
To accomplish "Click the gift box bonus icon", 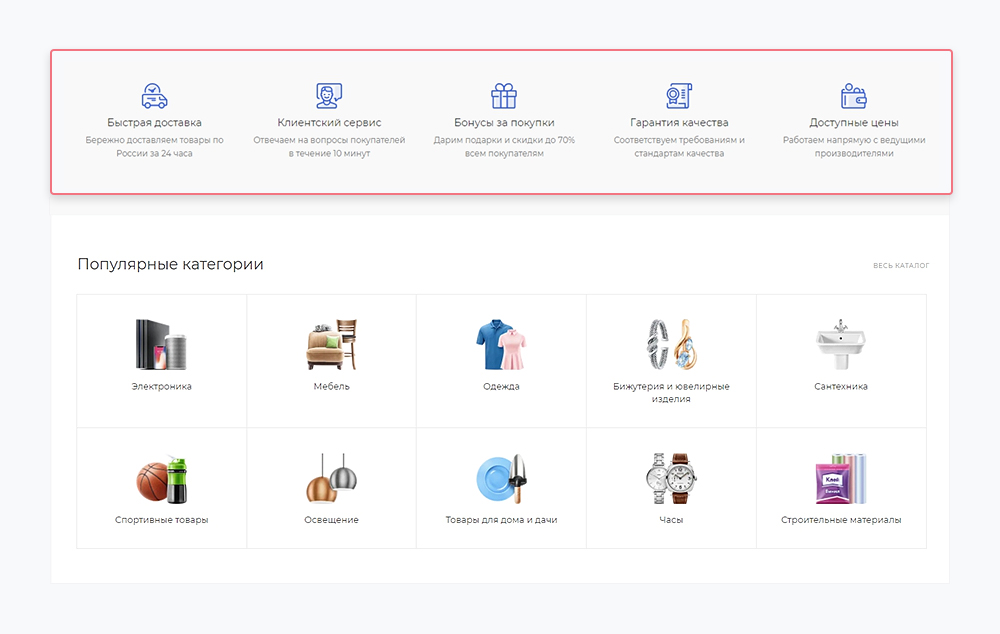I will pyautogui.click(x=504, y=96).
